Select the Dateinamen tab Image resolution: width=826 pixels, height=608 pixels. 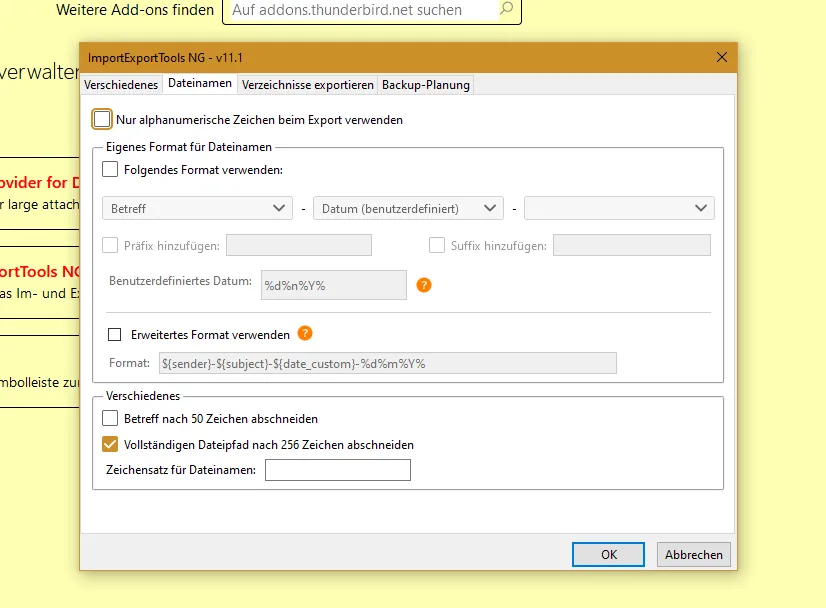click(x=200, y=83)
